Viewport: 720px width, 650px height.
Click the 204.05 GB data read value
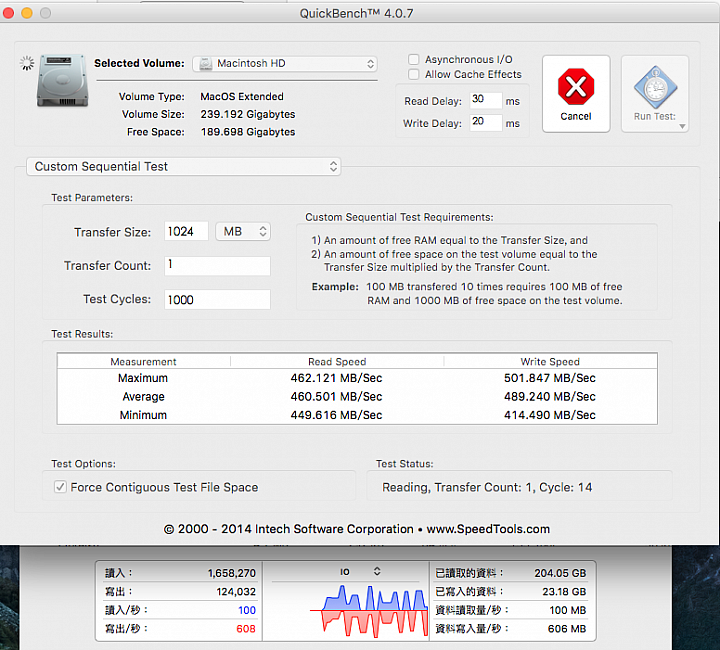560,573
